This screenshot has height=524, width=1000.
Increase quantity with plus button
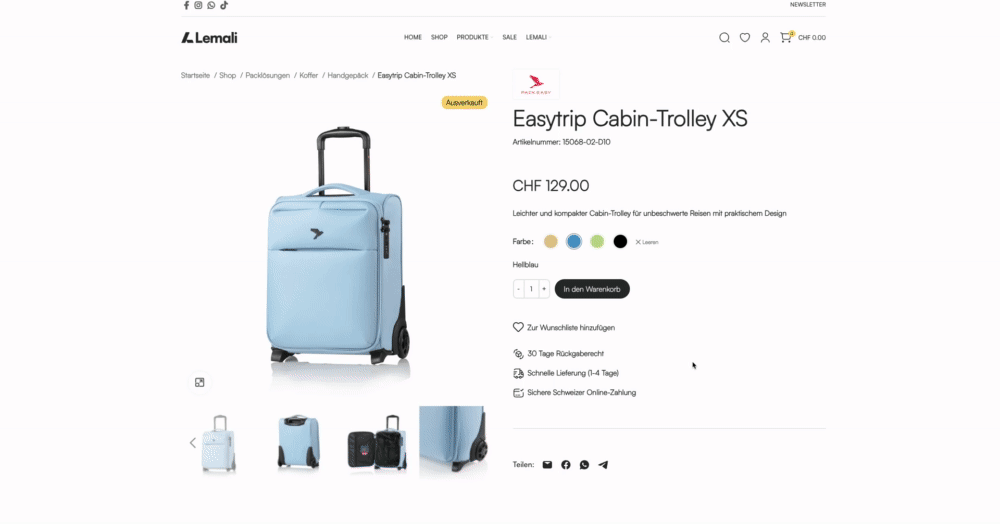(544, 289)
